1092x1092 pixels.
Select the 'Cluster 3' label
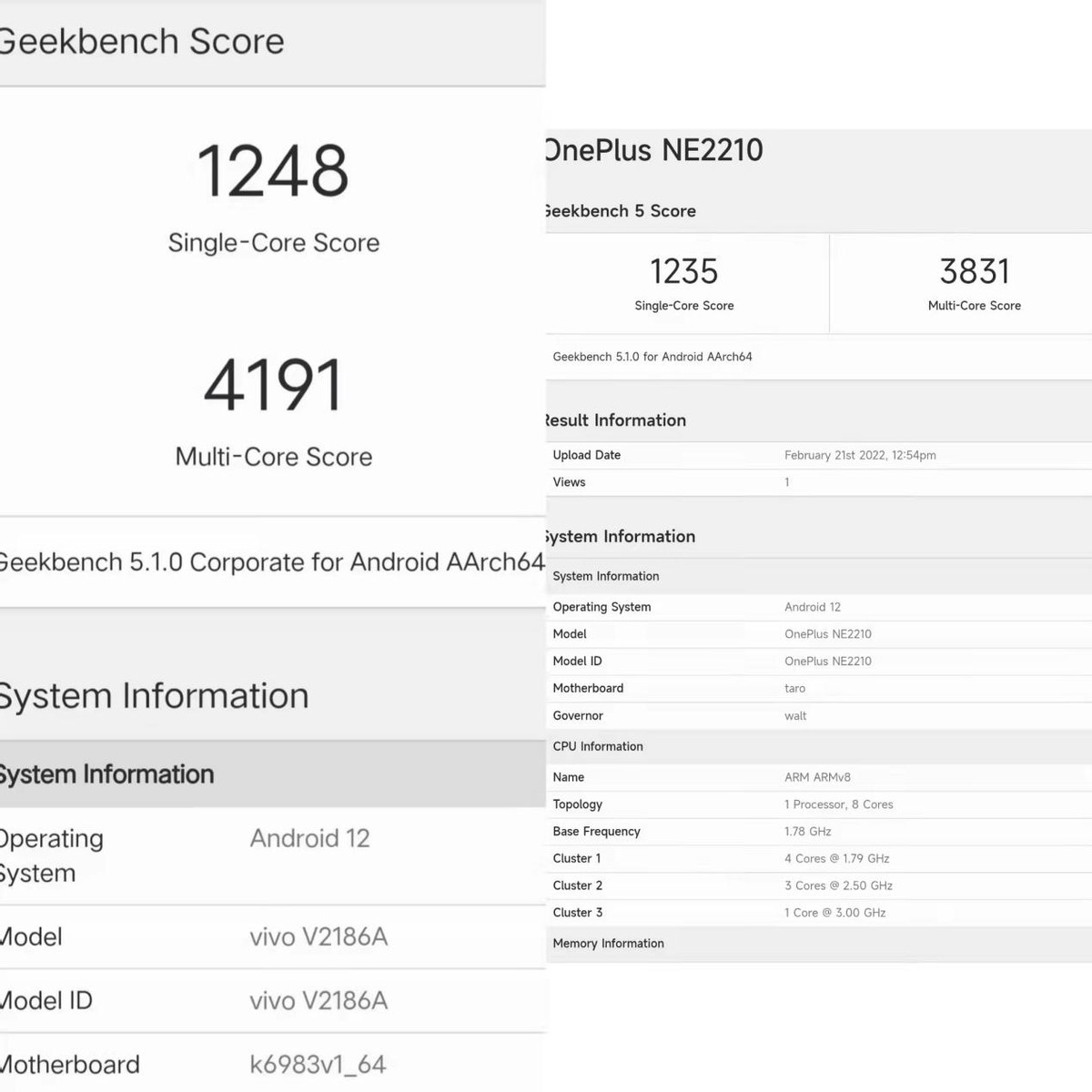(x=578, y=913)
